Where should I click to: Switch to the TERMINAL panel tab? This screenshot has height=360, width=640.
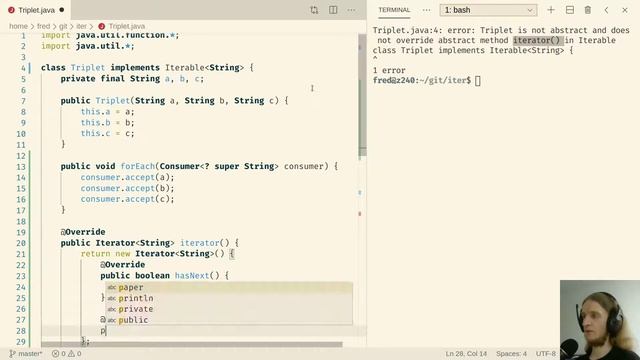pyautogui.click(x=394, y=10)
